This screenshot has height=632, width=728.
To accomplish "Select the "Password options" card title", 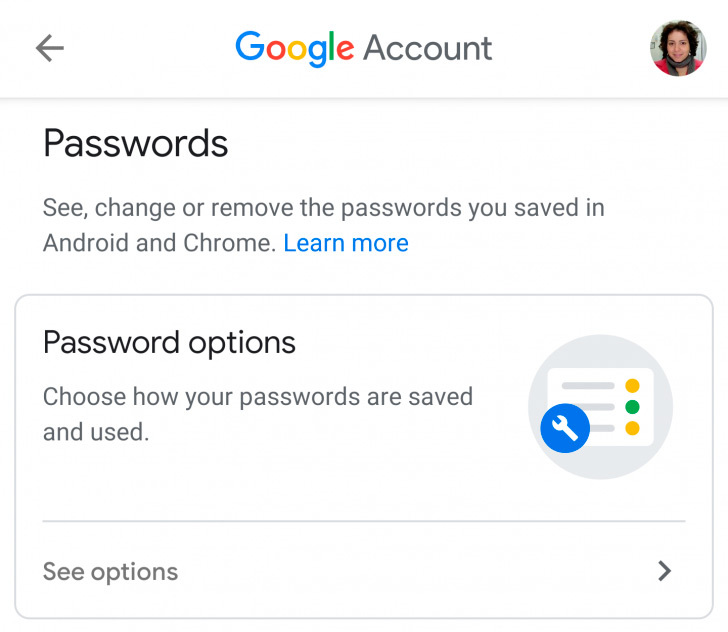I will [169, 343].
